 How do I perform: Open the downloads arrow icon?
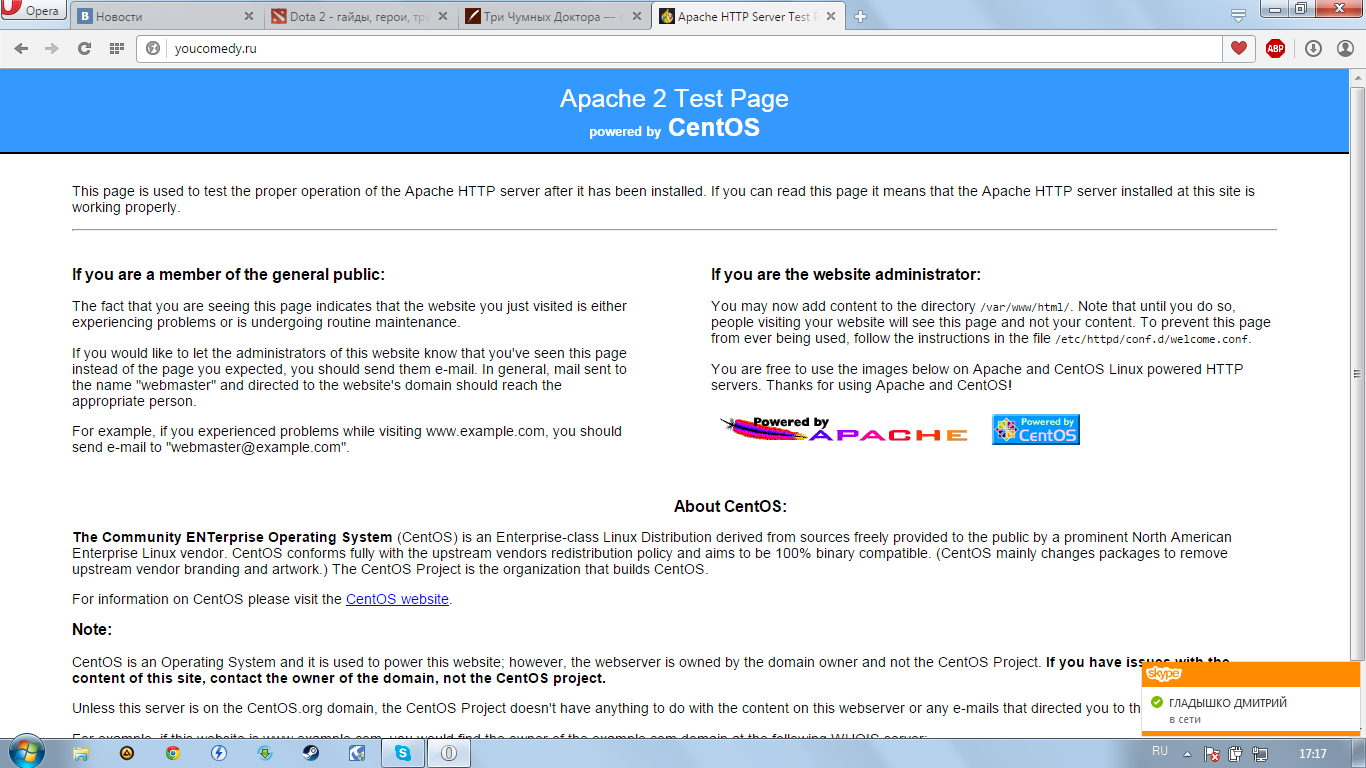1313,48
